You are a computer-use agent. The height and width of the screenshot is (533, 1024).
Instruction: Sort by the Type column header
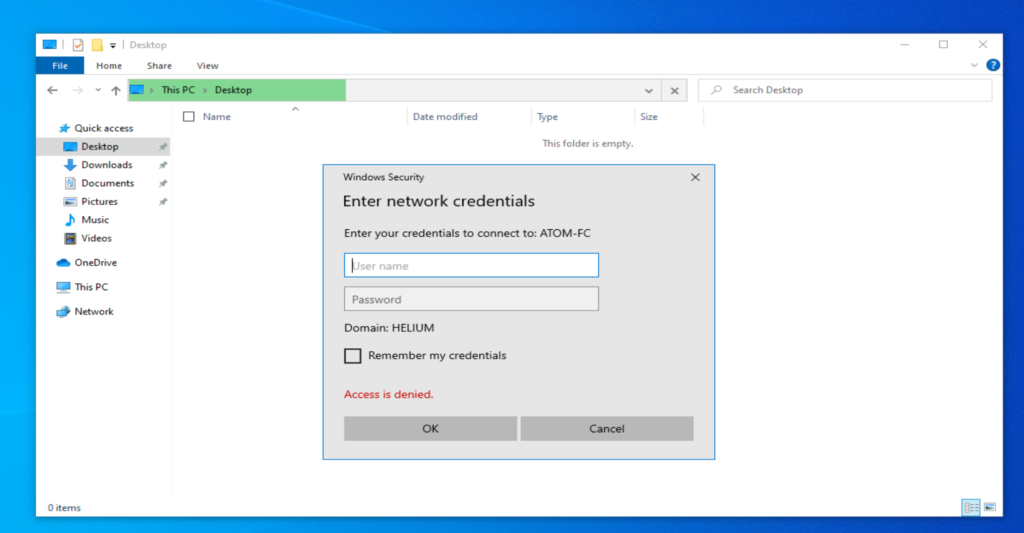click(547, 117)
